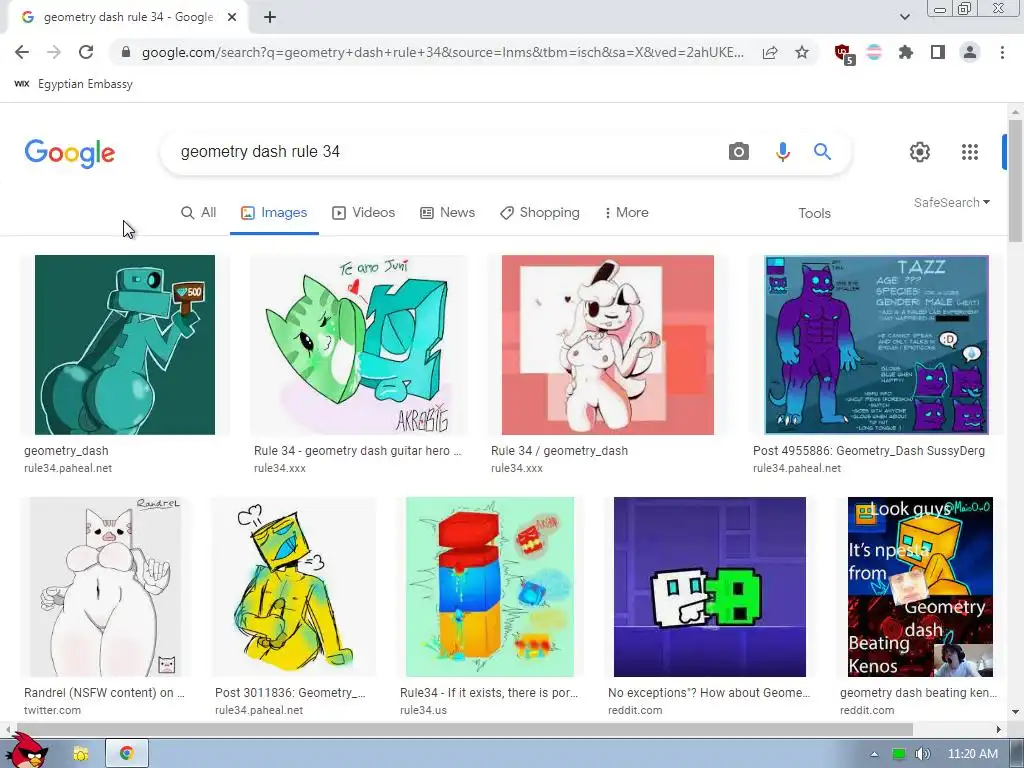
Task: Reload the current page
Action: [86, 52]
